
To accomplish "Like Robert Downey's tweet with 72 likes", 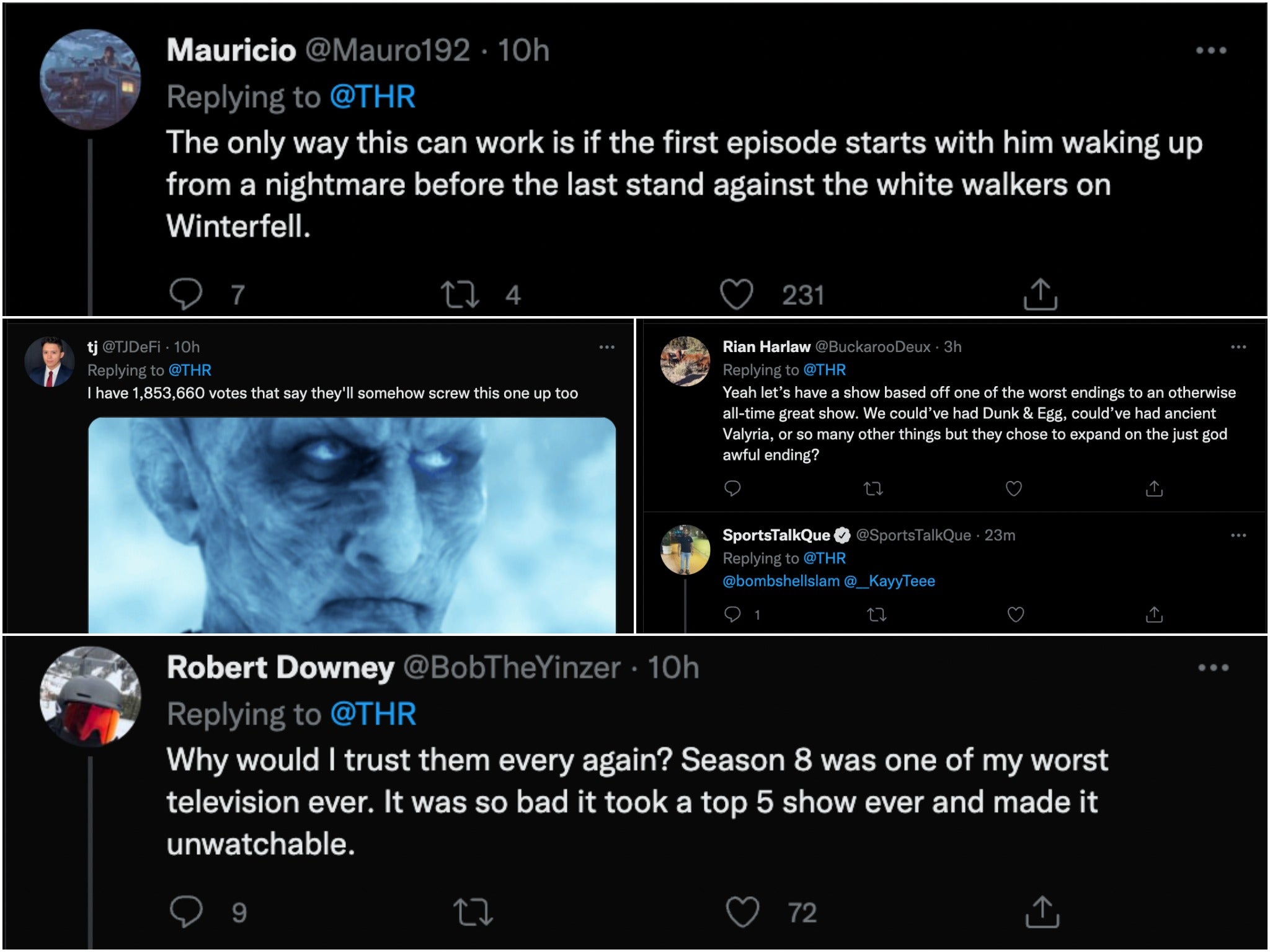I will [x=742, y=912].
